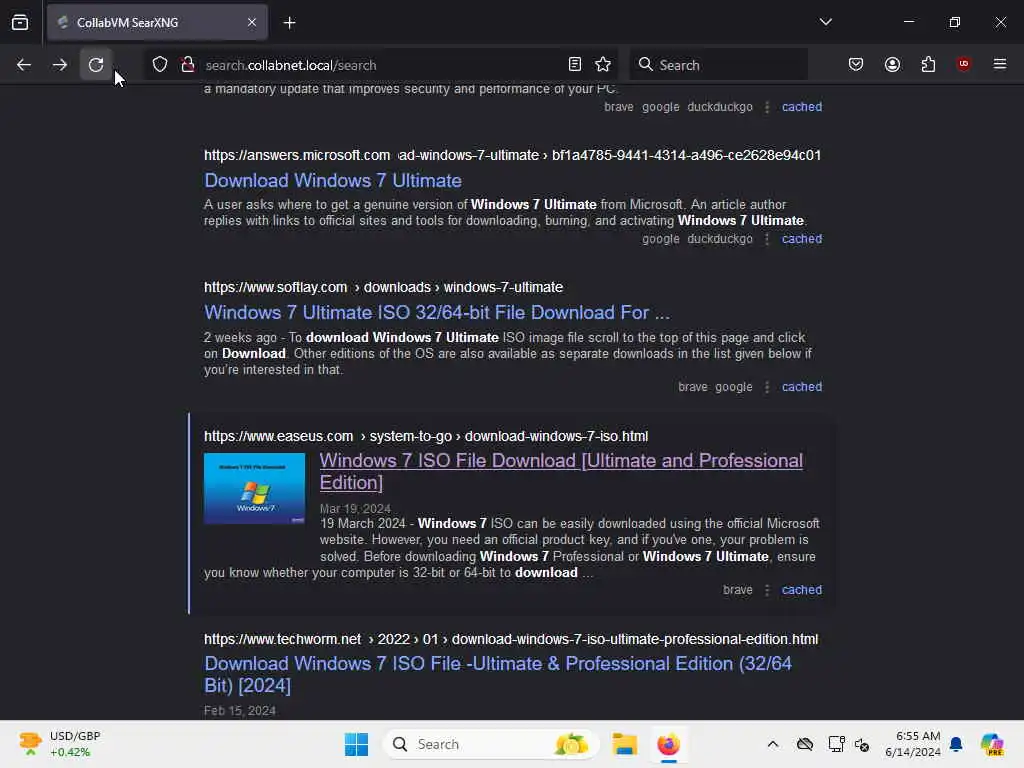Click the address bar URL field
1024x768 pixels.
click(x=382, y=65)
